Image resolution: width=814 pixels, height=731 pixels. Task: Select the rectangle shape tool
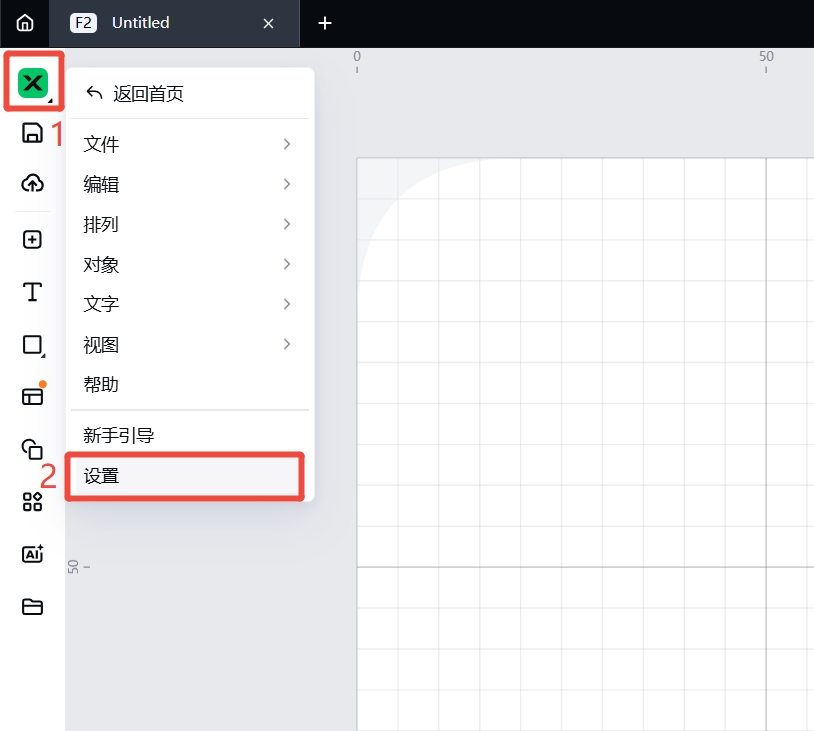pos(33,345)
